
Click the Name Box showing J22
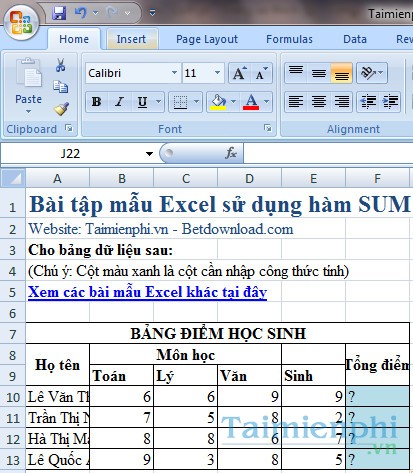(x=71, y=154)
